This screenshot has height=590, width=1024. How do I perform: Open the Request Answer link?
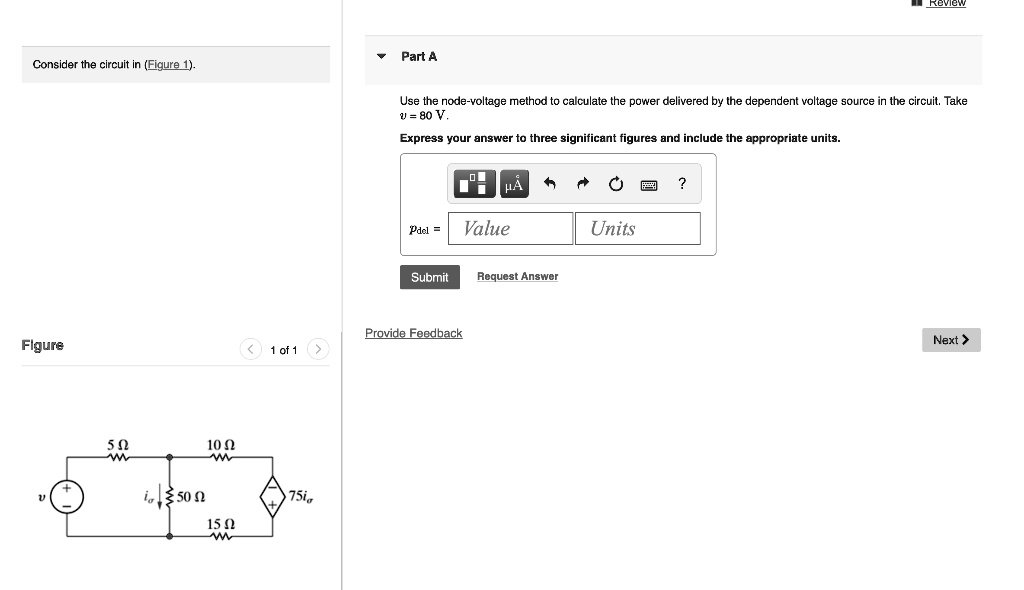click(517, 276)
